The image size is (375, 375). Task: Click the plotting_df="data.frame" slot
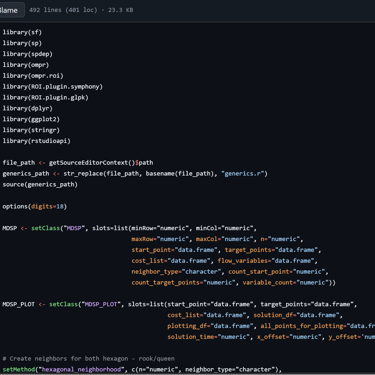(210, 326)
